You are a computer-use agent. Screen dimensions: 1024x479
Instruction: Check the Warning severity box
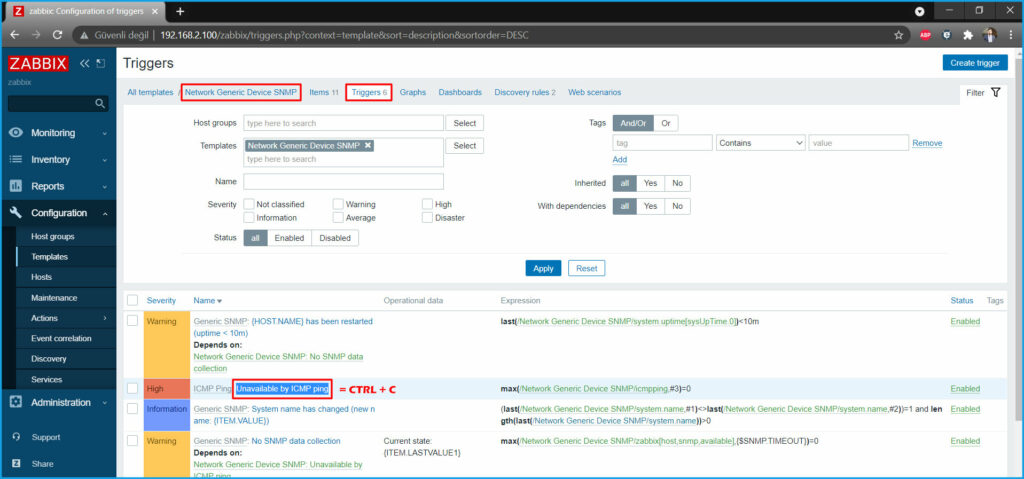[338, 205]
